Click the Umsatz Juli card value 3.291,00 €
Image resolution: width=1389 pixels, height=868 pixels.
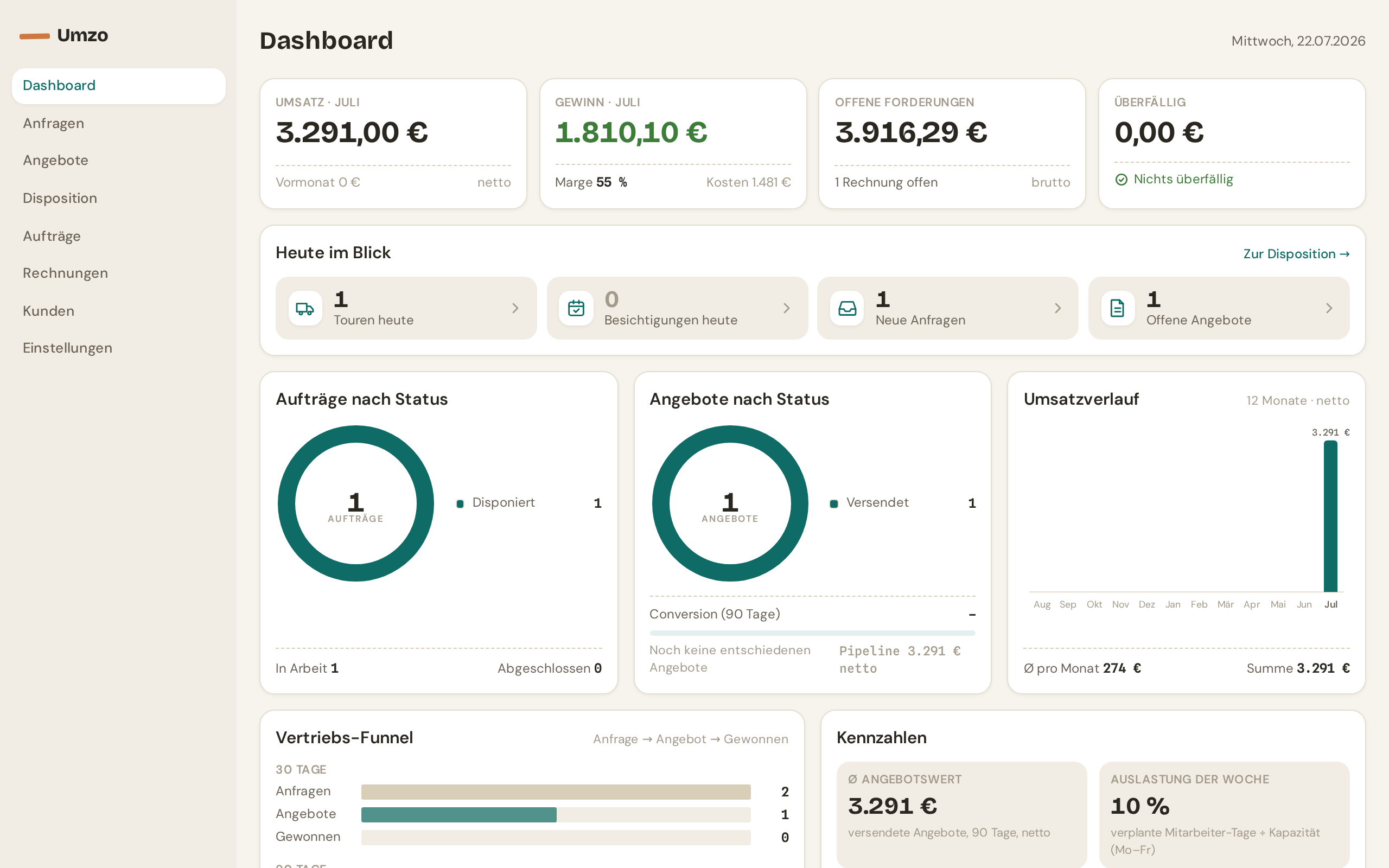352,132
